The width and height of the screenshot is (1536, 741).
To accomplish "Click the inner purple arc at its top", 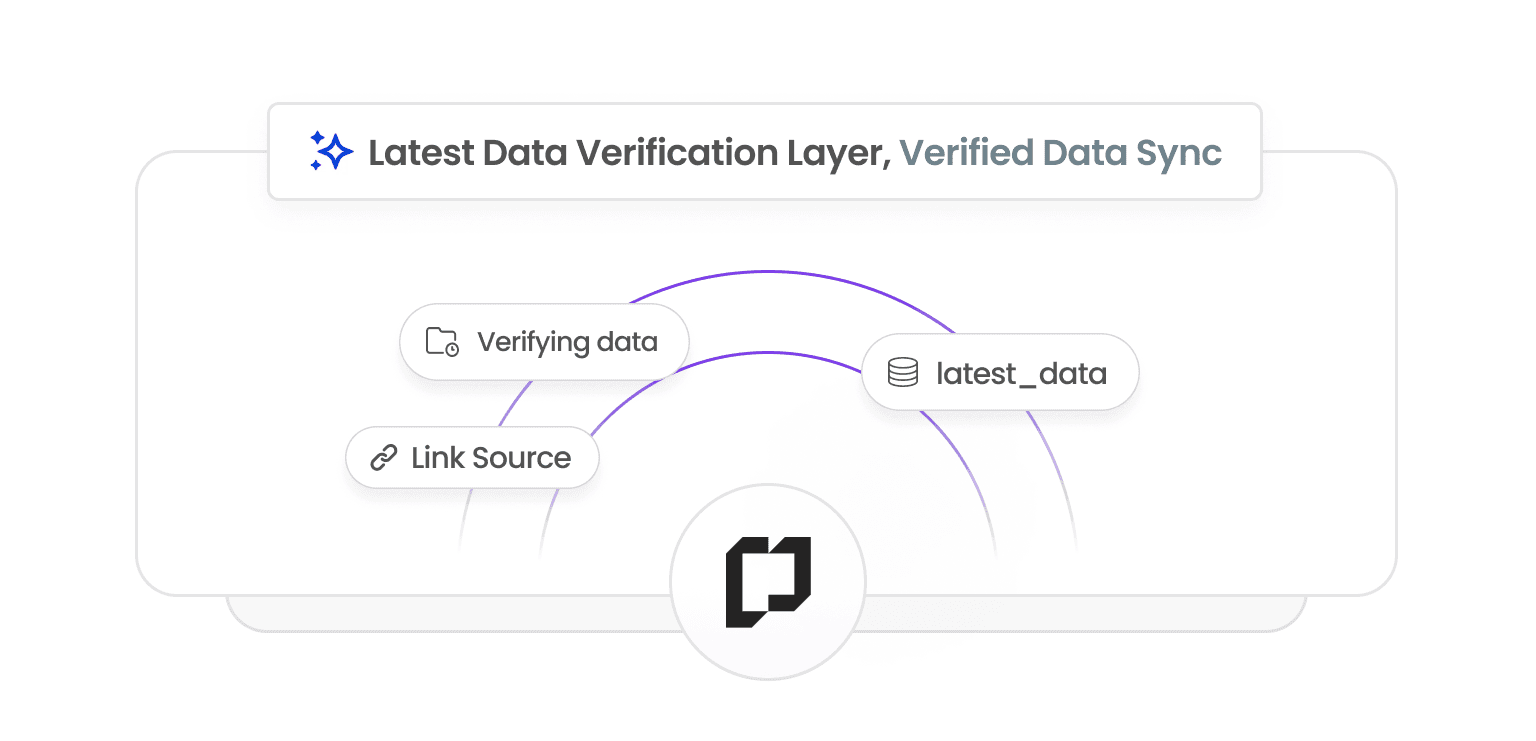I will click(x=767, y=352).
